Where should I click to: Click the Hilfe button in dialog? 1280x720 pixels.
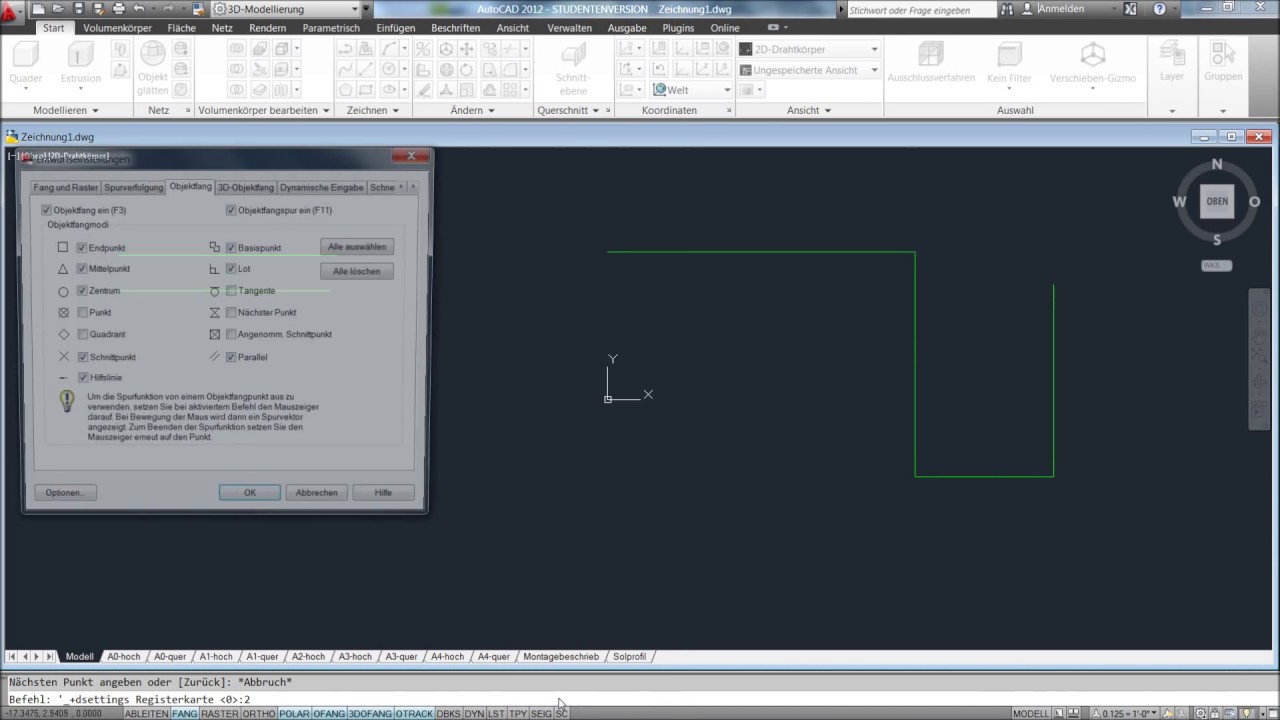(383, 493)
